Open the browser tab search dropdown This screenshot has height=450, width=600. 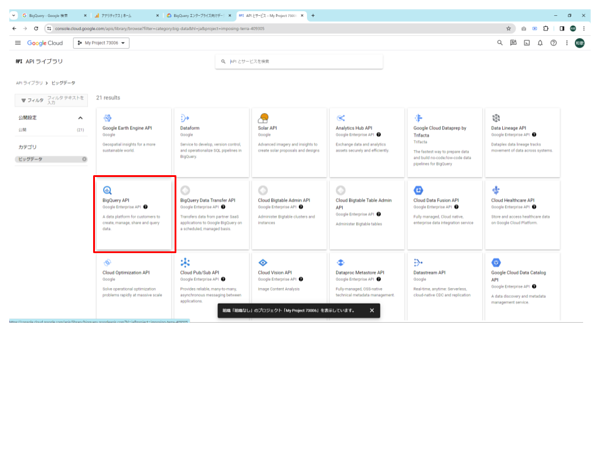pyautogui.click(x=13, y=16)
